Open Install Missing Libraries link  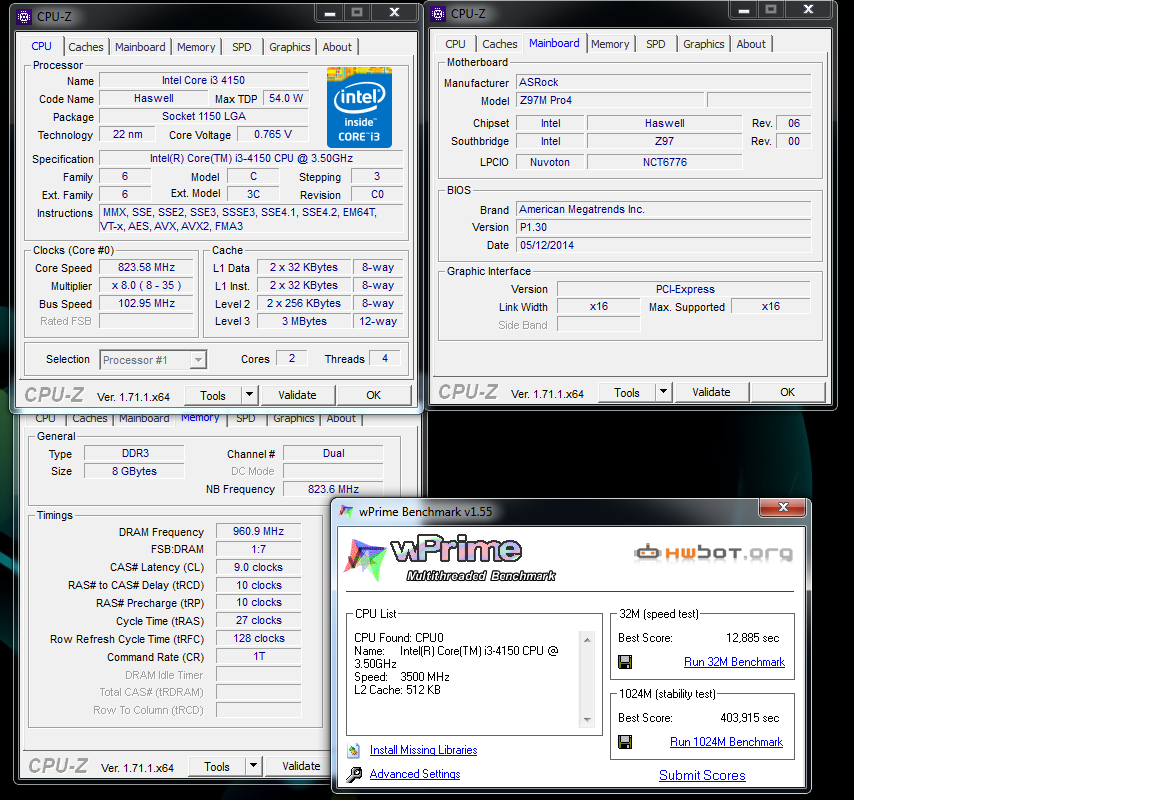point(423,750)
